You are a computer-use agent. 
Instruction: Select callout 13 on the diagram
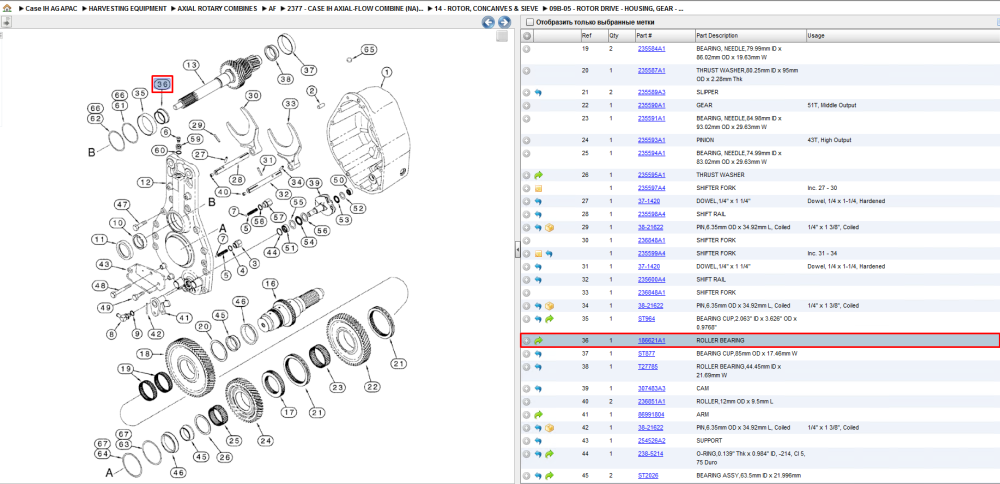point(191,64)
